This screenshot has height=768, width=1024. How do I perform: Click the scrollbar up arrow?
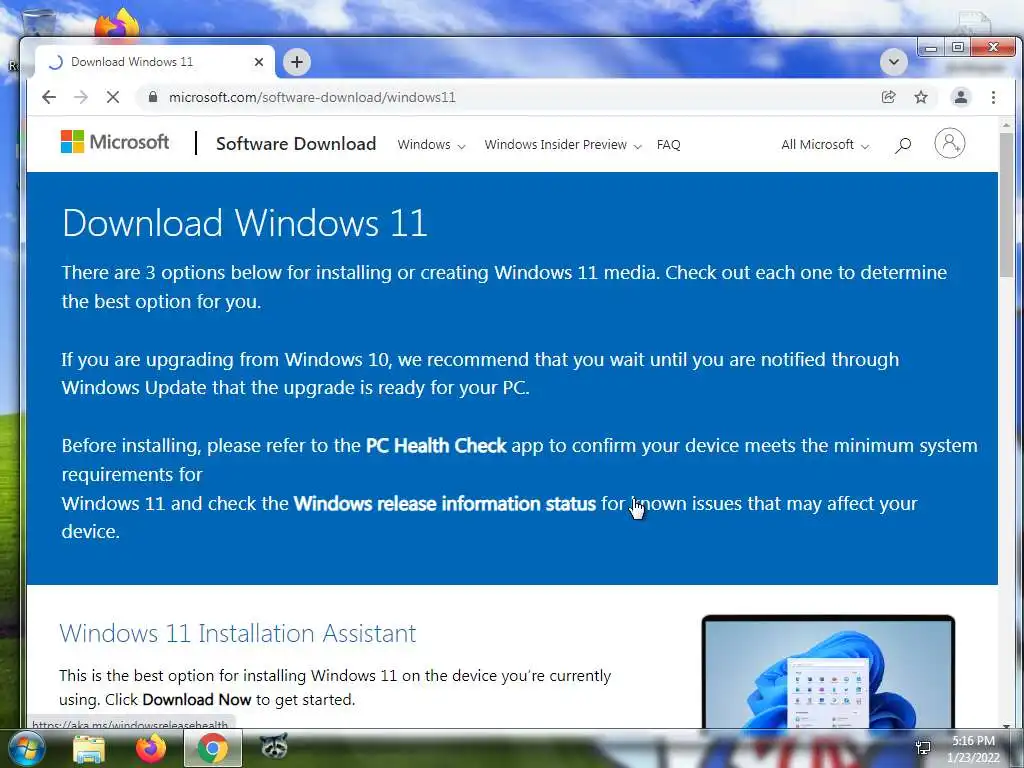1006,124
